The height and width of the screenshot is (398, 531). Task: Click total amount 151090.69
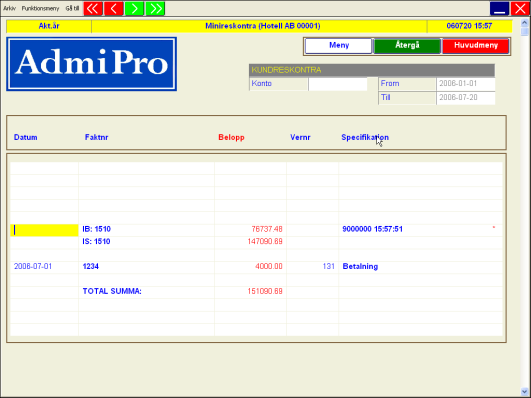point(265,291)
